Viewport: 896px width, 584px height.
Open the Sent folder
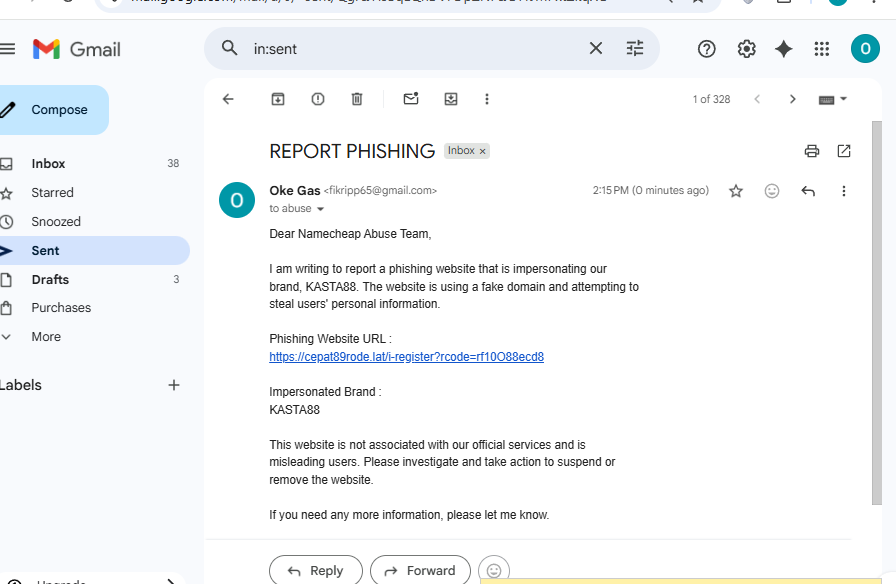click(45, 251)
